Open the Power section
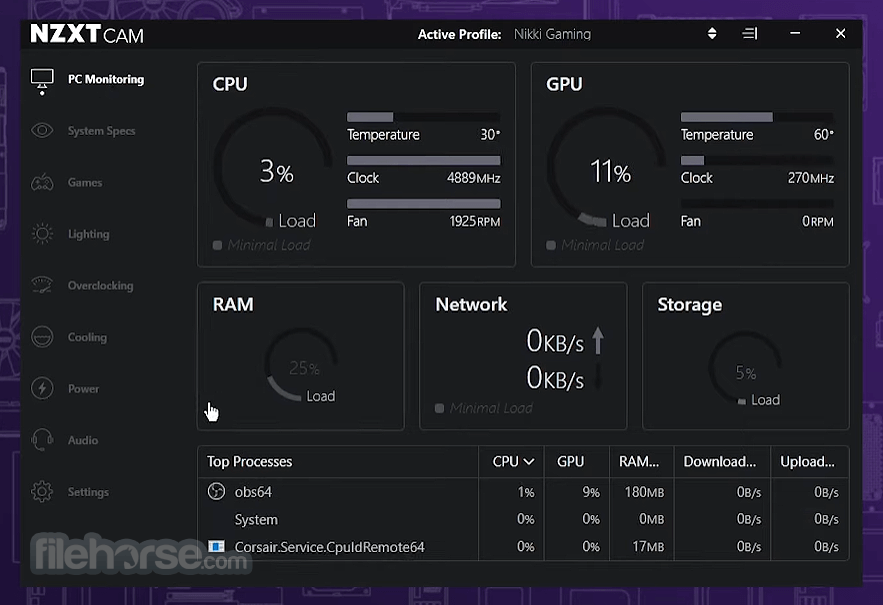The image size is (883, 605). (83, 389)
